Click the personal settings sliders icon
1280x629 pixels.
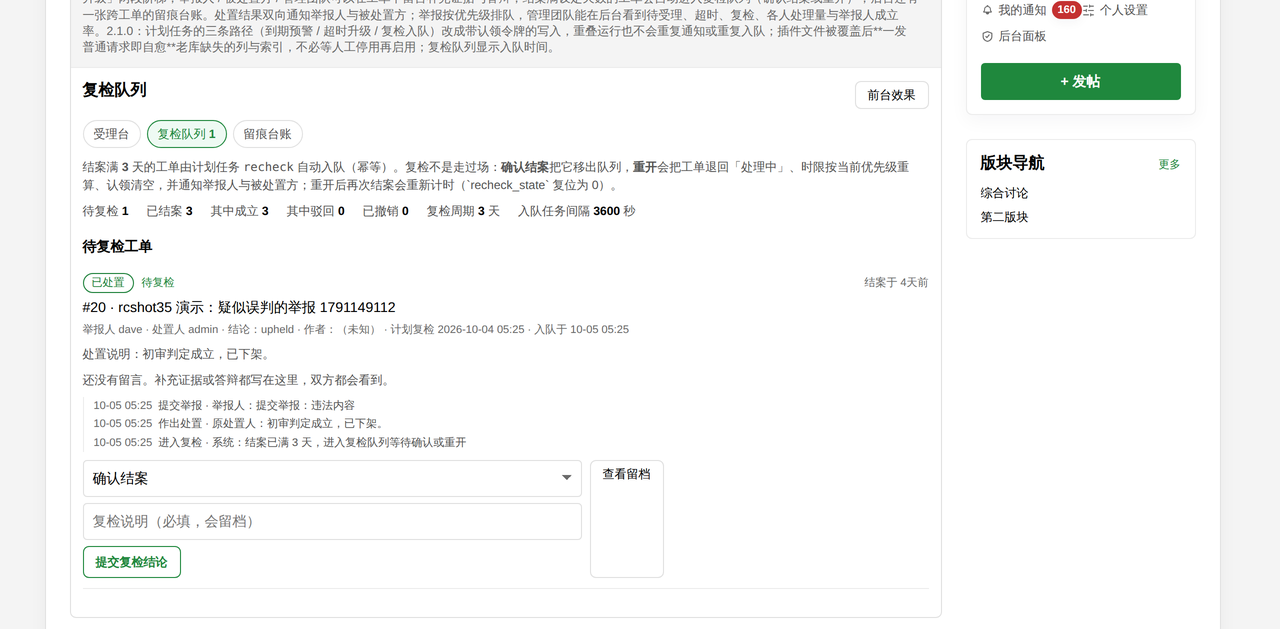(x=1089, y=10)
